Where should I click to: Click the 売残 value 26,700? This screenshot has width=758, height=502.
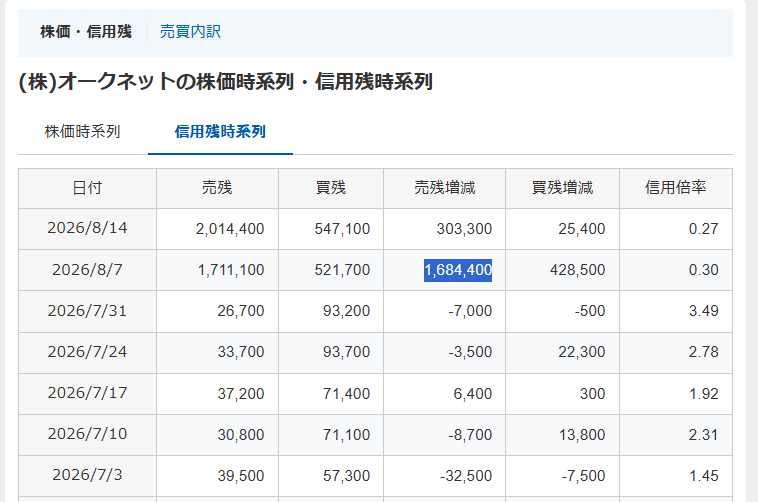(241, 311)
